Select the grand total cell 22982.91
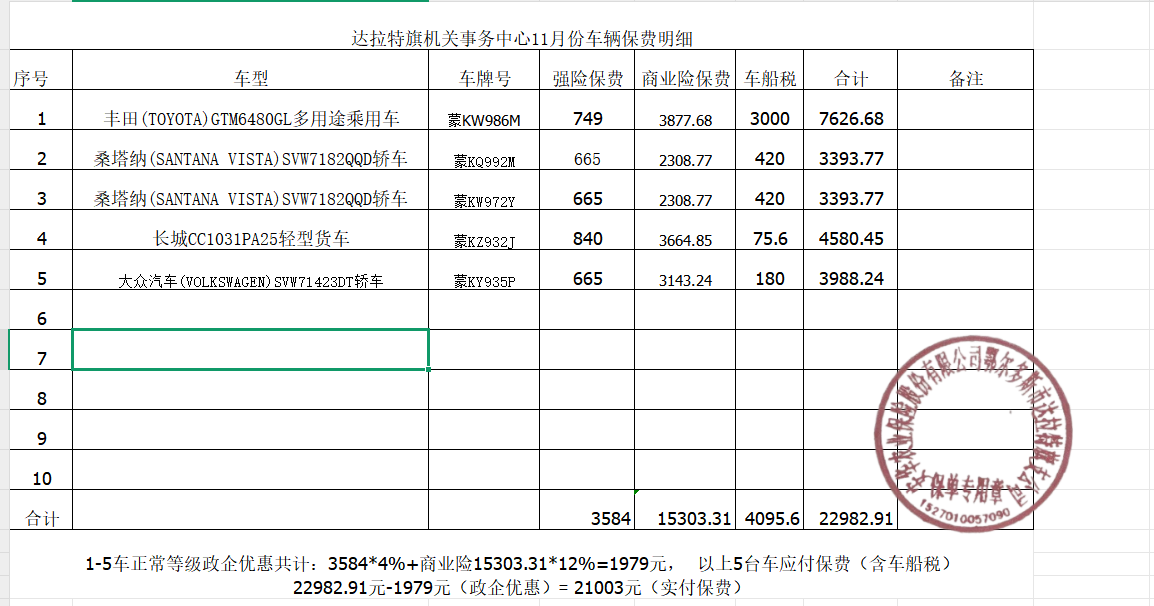 [x=855, y=518]
